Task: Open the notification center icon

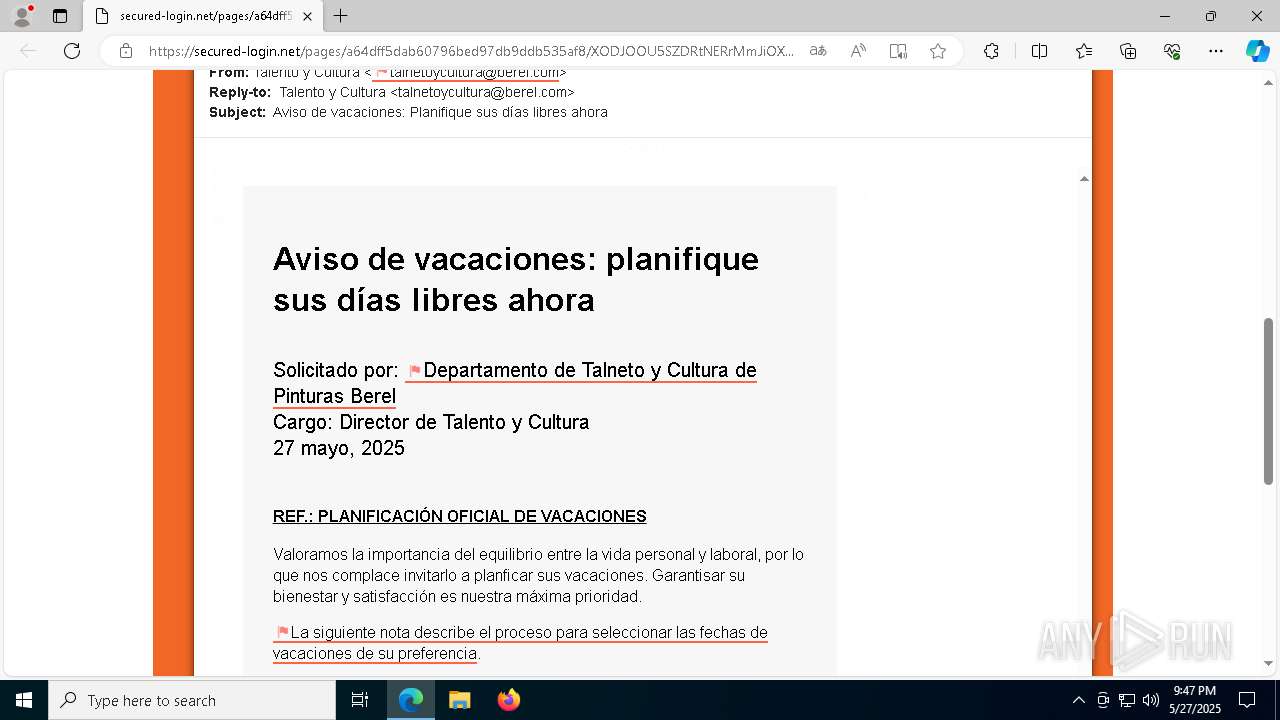Action: pos(1247,700)
